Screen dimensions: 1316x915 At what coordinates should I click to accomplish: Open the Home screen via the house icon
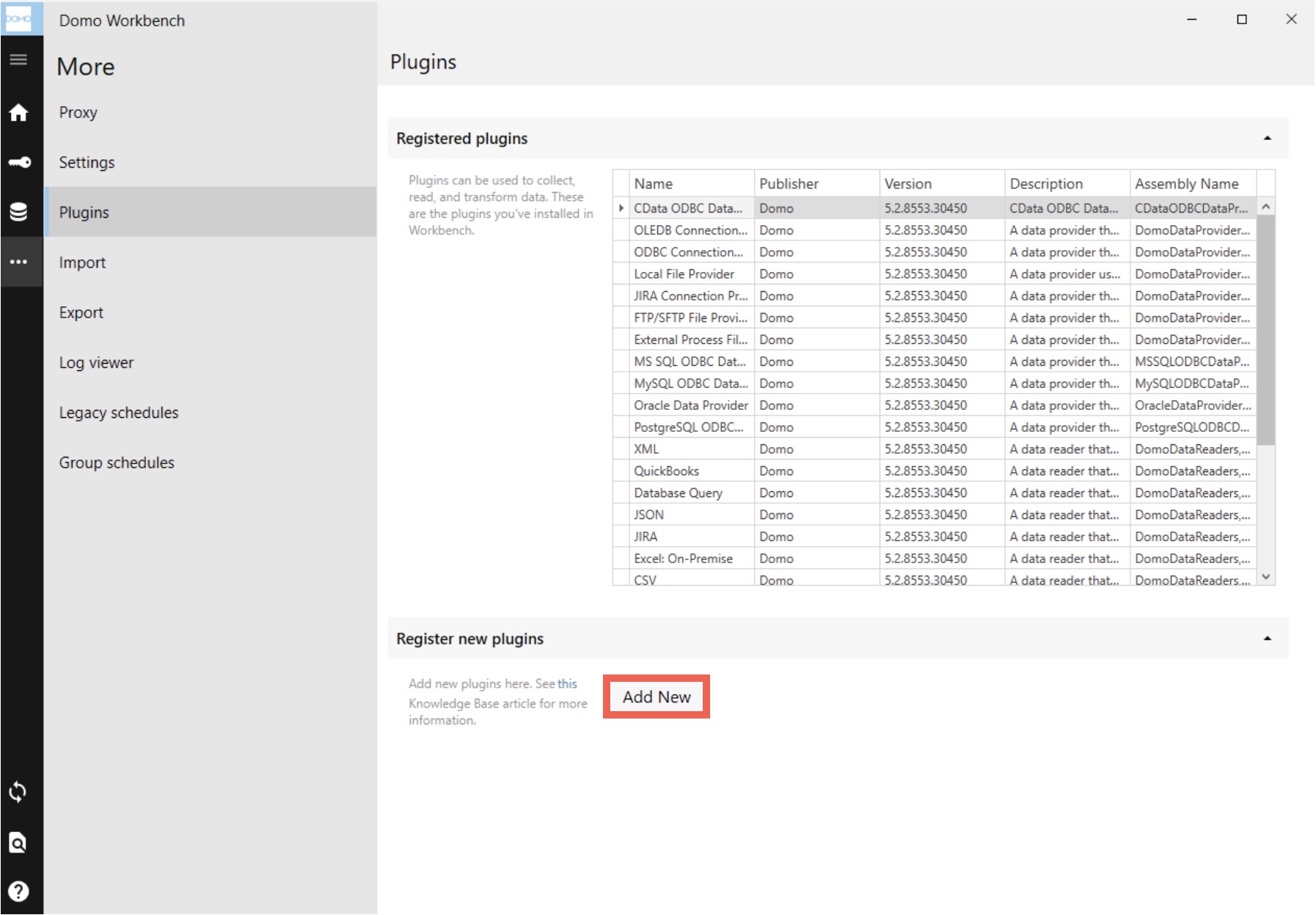tap(18, 113)
